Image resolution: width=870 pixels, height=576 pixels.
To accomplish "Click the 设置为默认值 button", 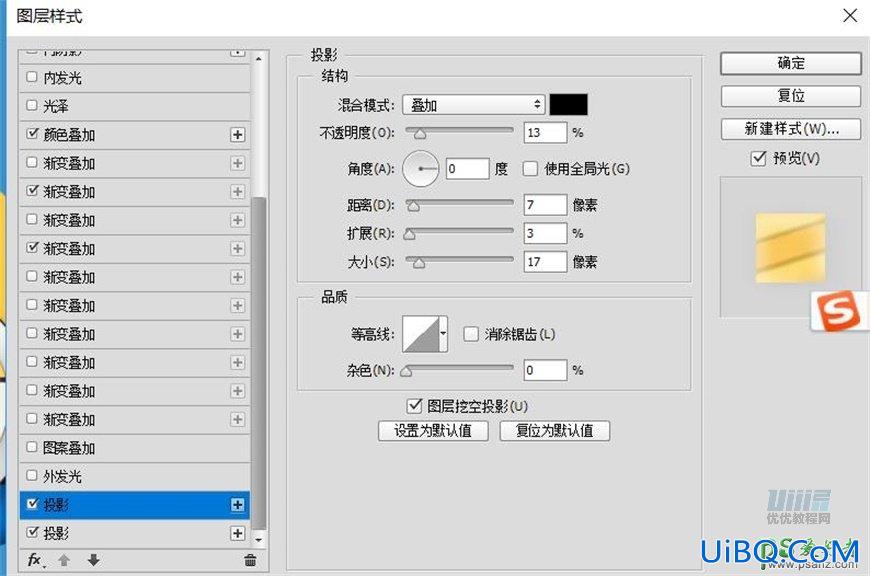I will click(433, 431).
